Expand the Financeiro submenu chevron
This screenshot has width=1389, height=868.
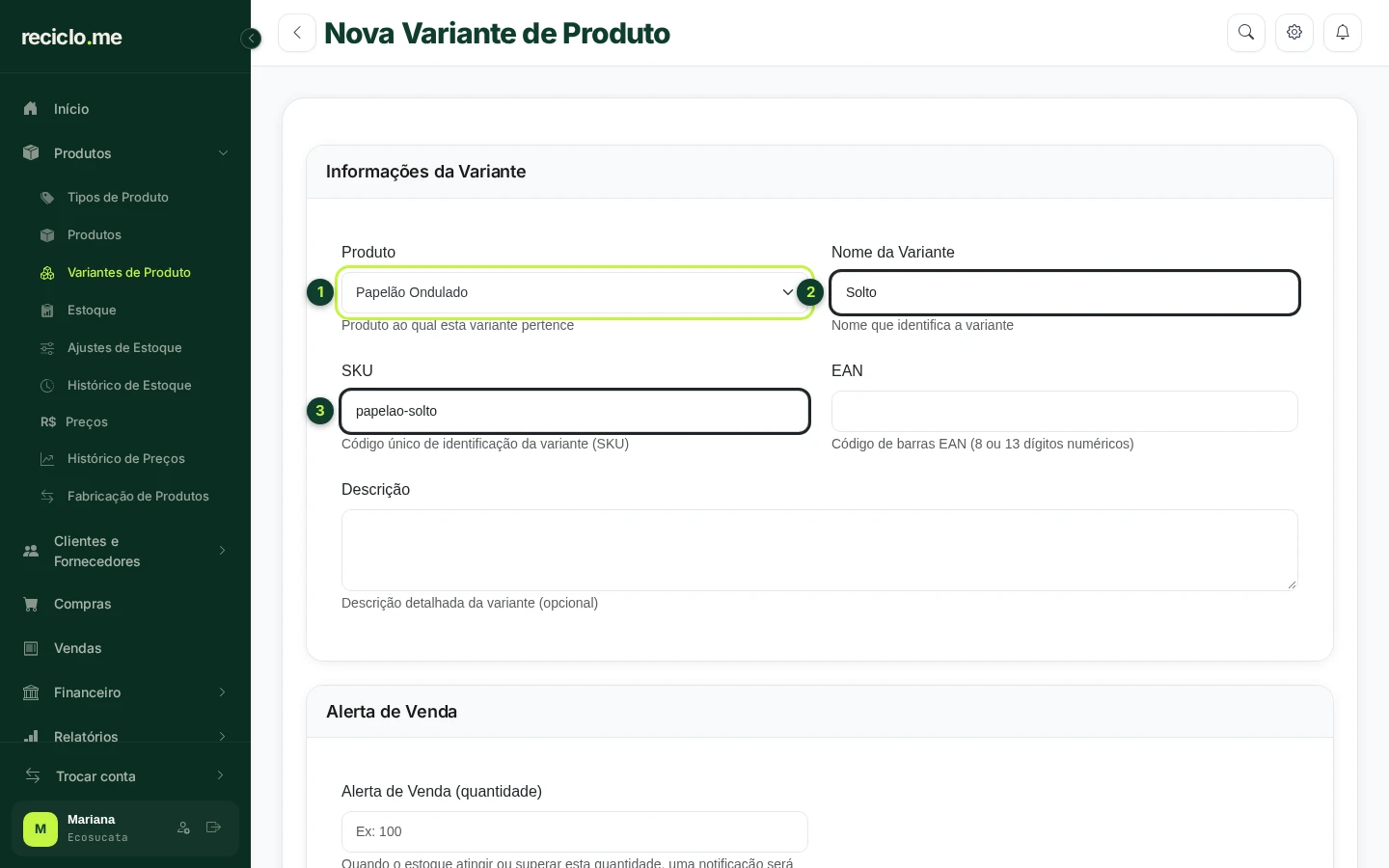click(223, 692)
